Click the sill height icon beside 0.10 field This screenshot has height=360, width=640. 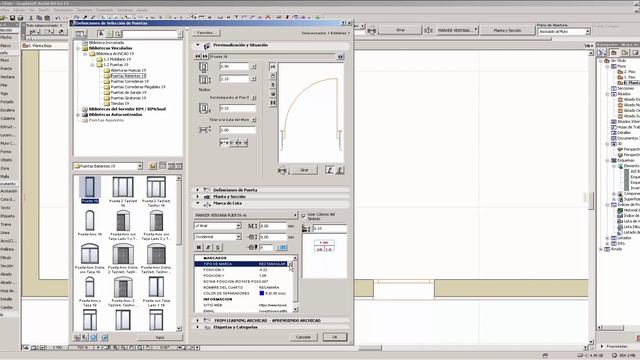point(204,108)
